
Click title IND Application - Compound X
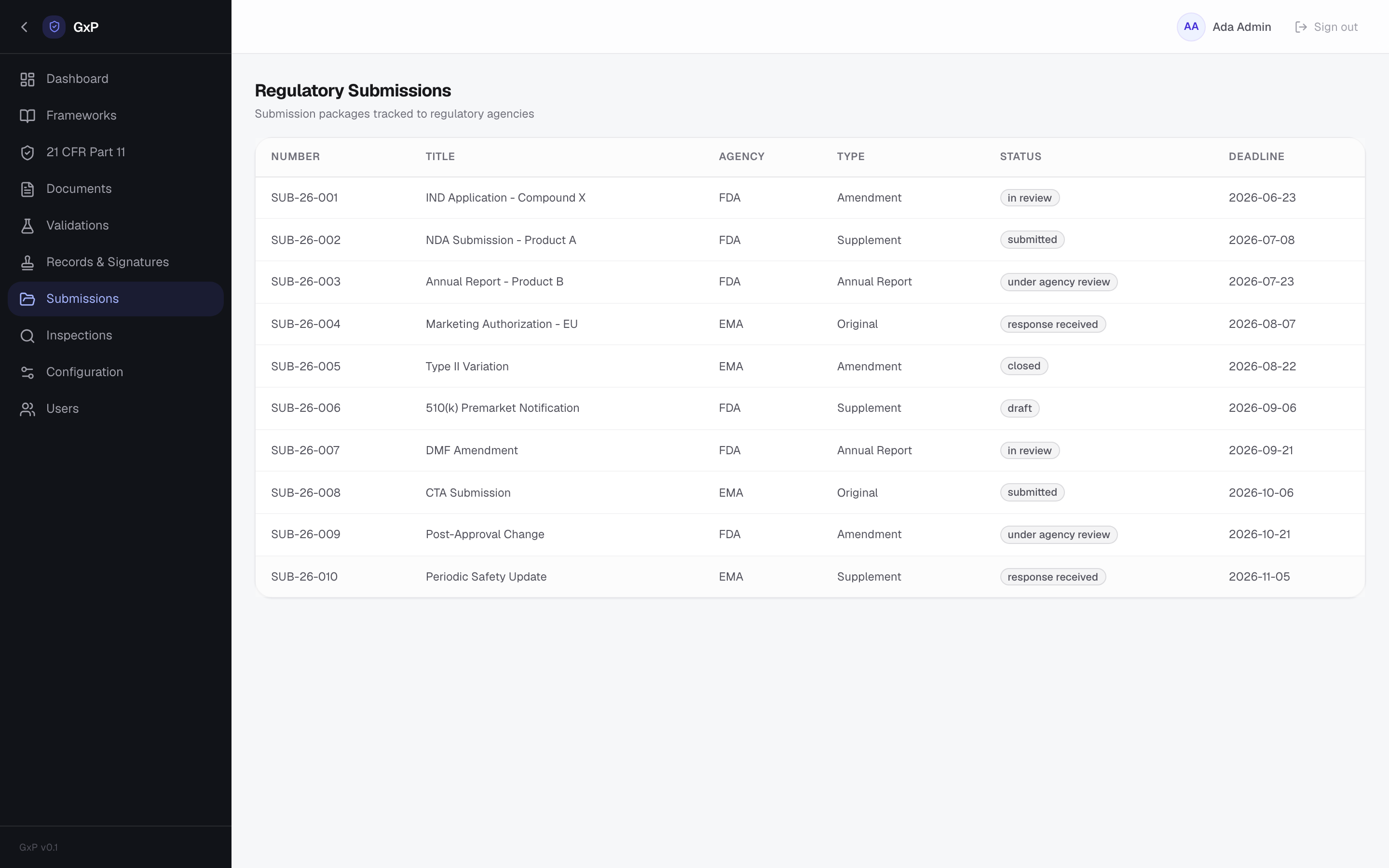[505, 198]
